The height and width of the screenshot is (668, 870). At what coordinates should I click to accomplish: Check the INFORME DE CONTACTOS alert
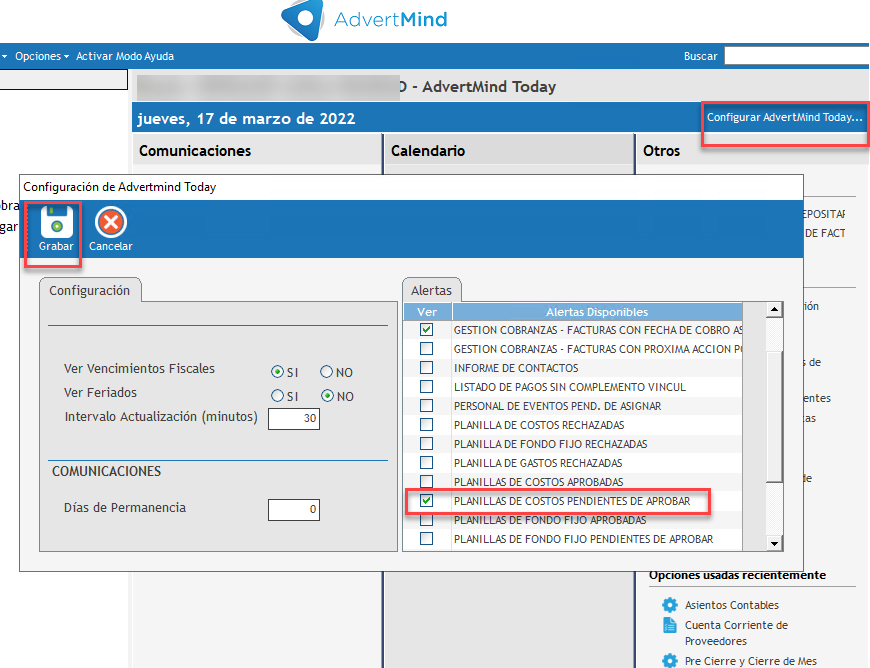coord(426,367)
